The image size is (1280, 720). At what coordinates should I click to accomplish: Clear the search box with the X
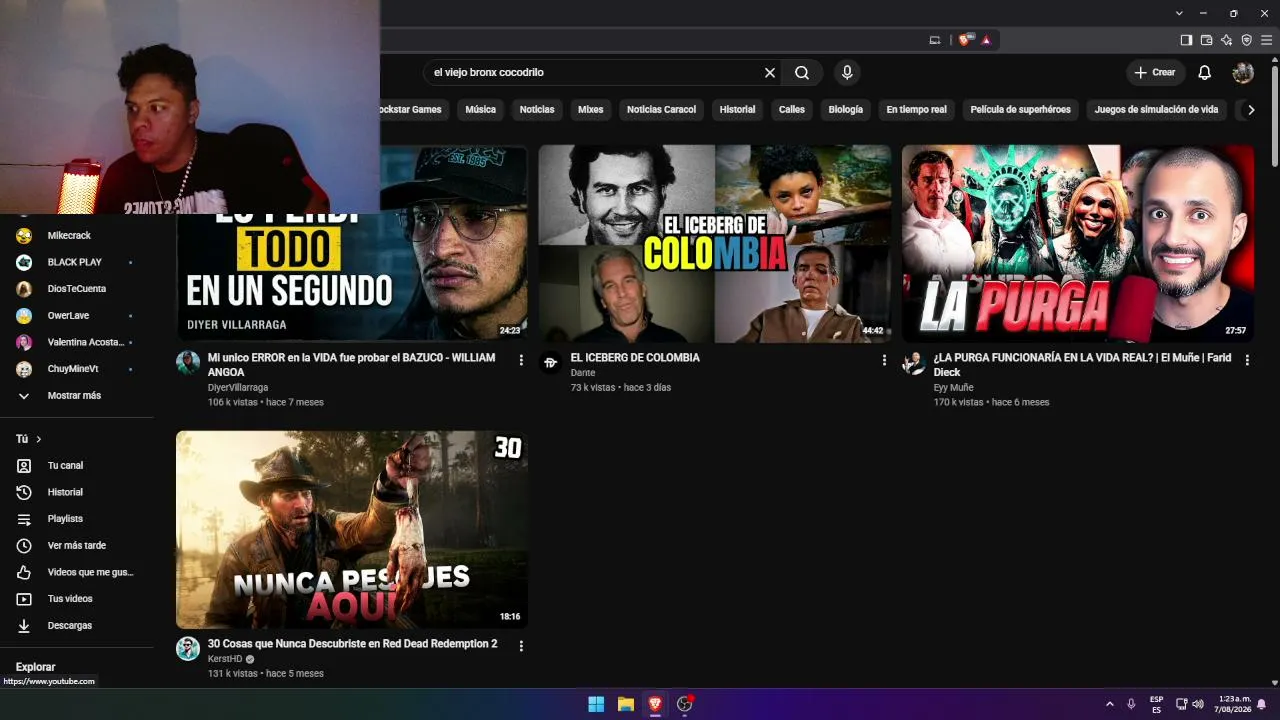click(x=770, y=72)
